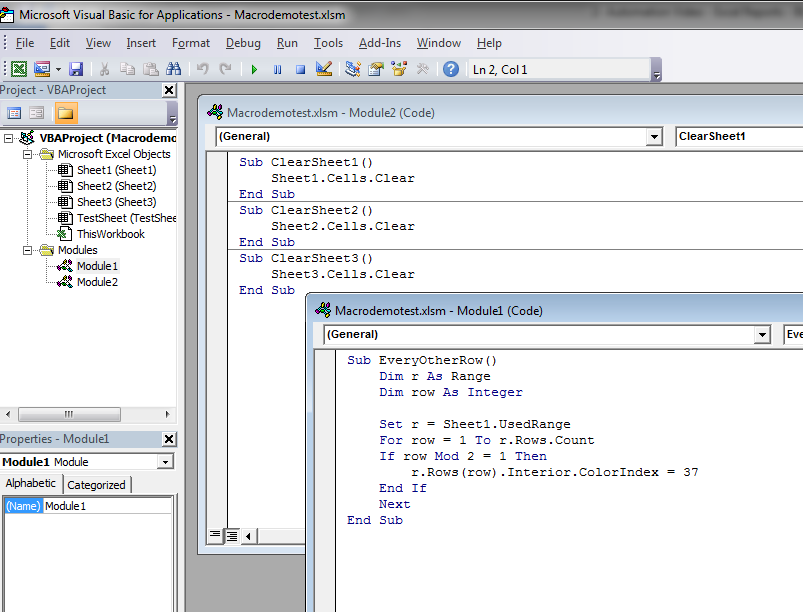Click Module2 code window scroll left arrow
The height and width of the screenshot is (612, 803).
249,536
